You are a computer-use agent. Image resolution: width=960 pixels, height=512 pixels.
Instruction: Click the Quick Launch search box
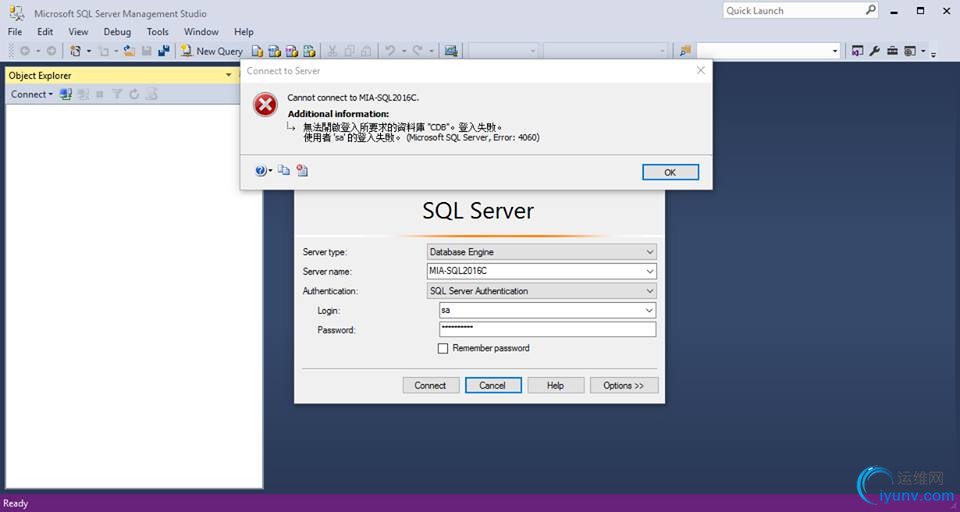(801, 10)
